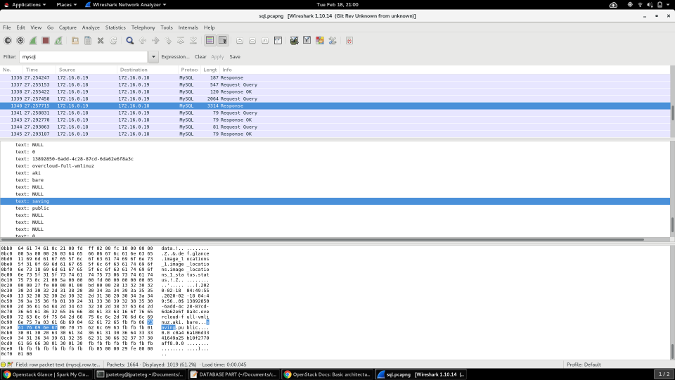The width and height of the screenshot is (675, 380).
Task: Open a capture file icon
Action: [75, 40]
